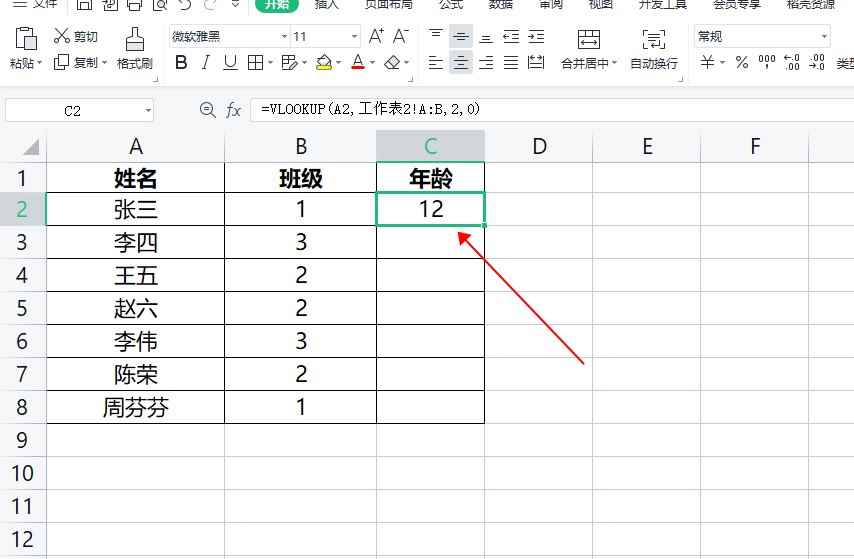Click the cell style pencil-table icon
The width and height of the screenshot is (854, 559).
[x=289, y=63]
